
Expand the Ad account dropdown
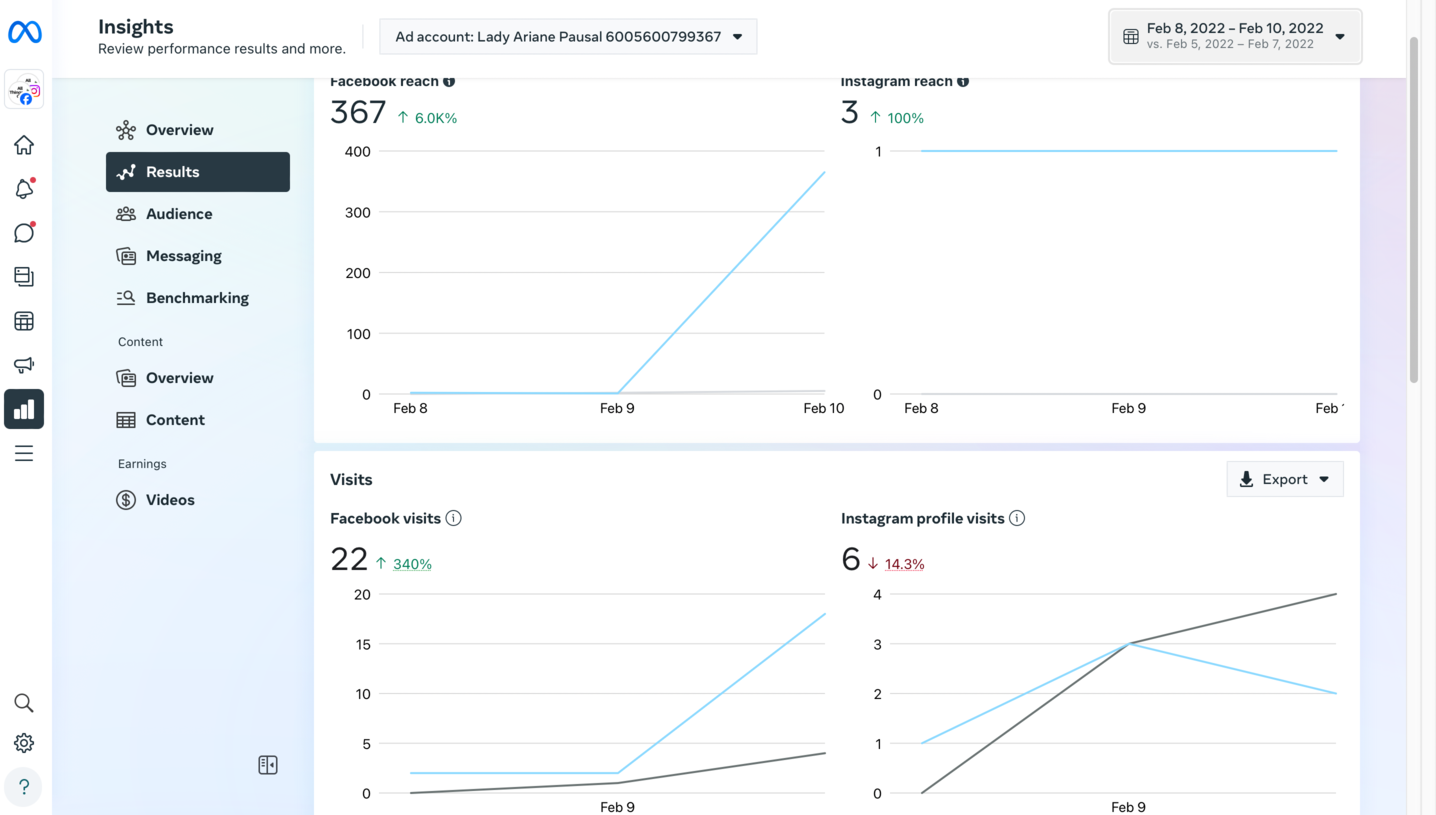coord(568,37)
